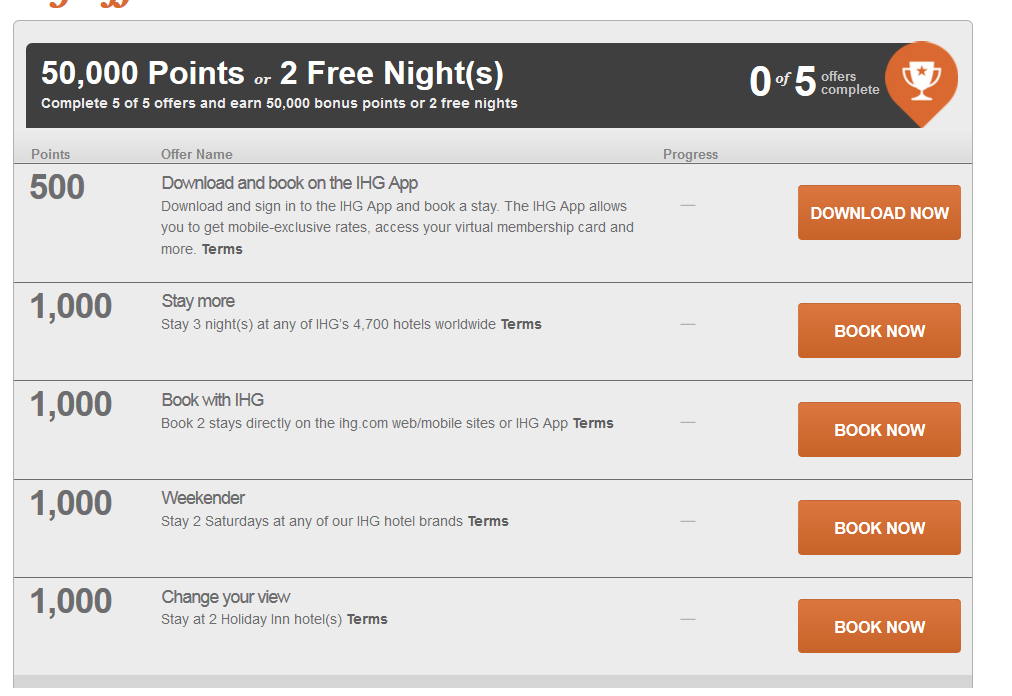Open Terms link for Weekender offer
This screenshot has height=696, width=1012.
488,521
